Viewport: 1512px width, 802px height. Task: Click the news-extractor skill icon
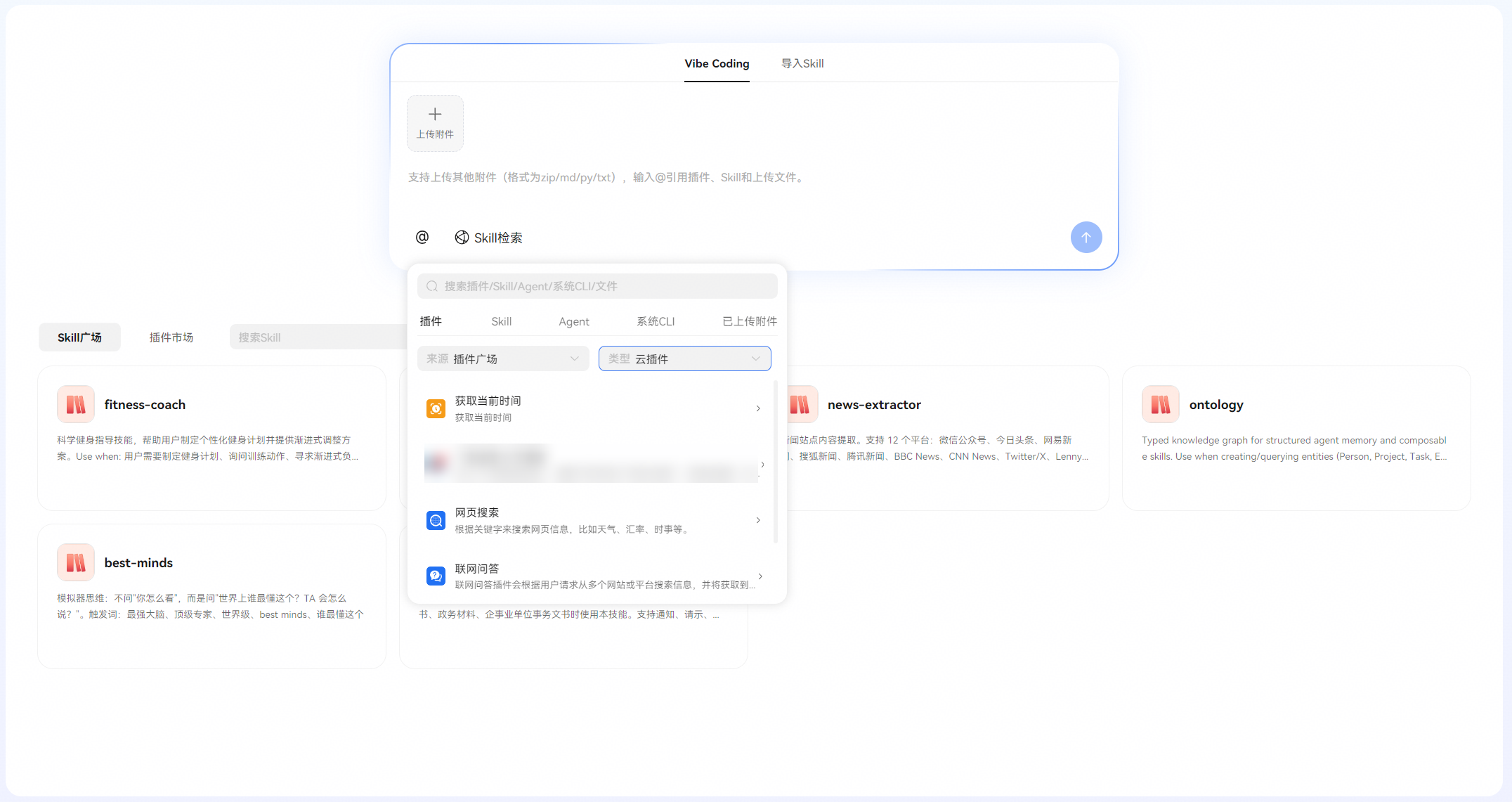pyautogui.click(x=801, y=404)
